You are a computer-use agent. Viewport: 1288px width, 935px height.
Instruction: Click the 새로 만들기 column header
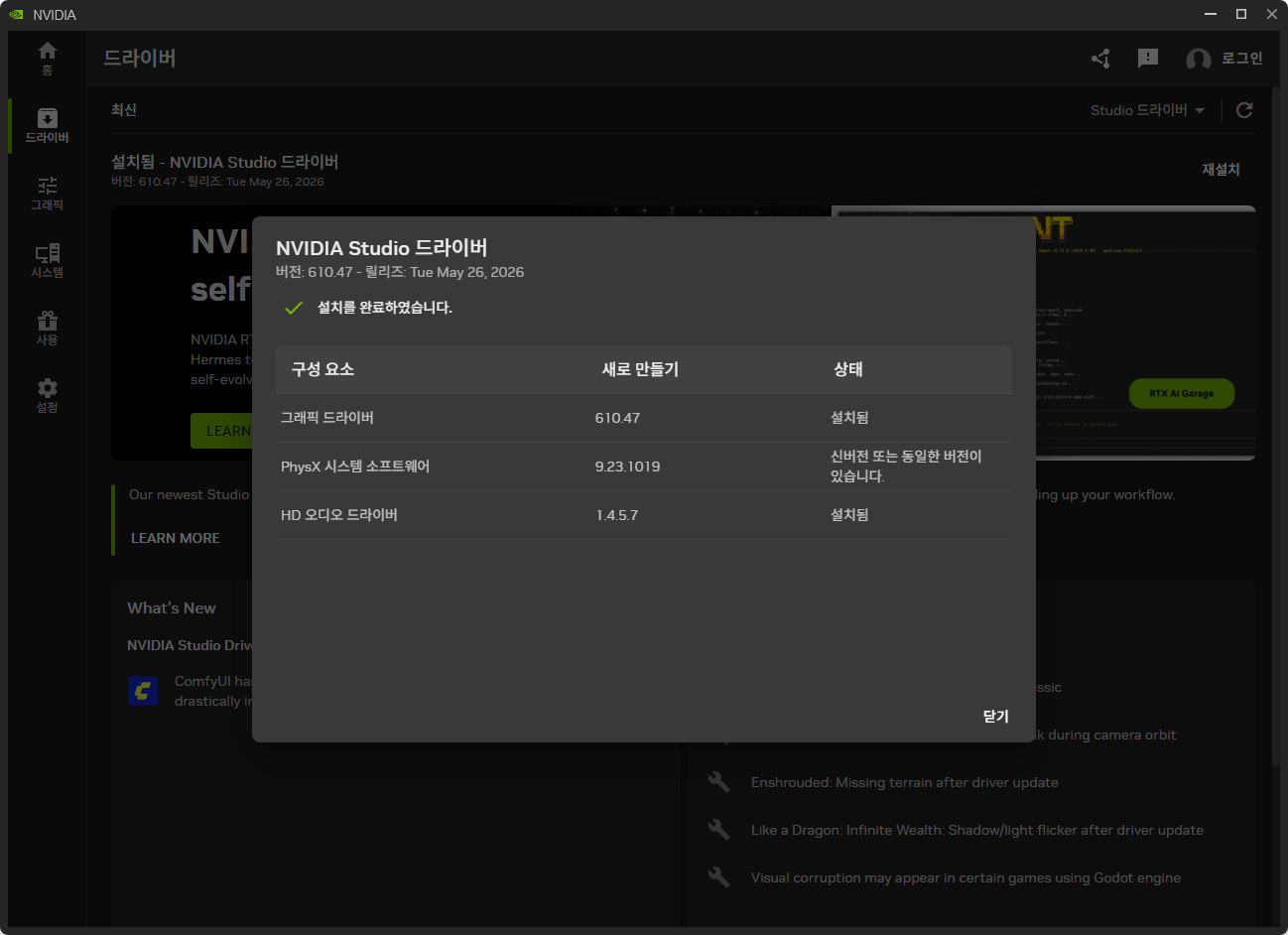pyautogui.click(x=640, y=369)
